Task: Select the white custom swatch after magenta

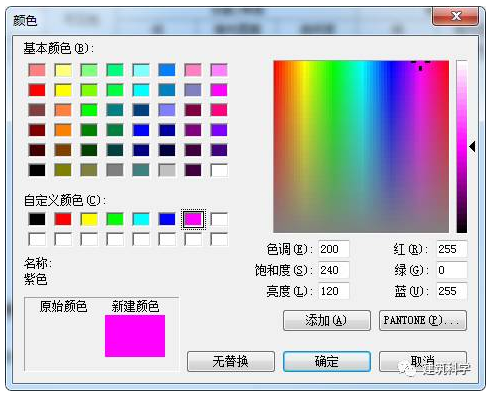Action: [219, 219]
